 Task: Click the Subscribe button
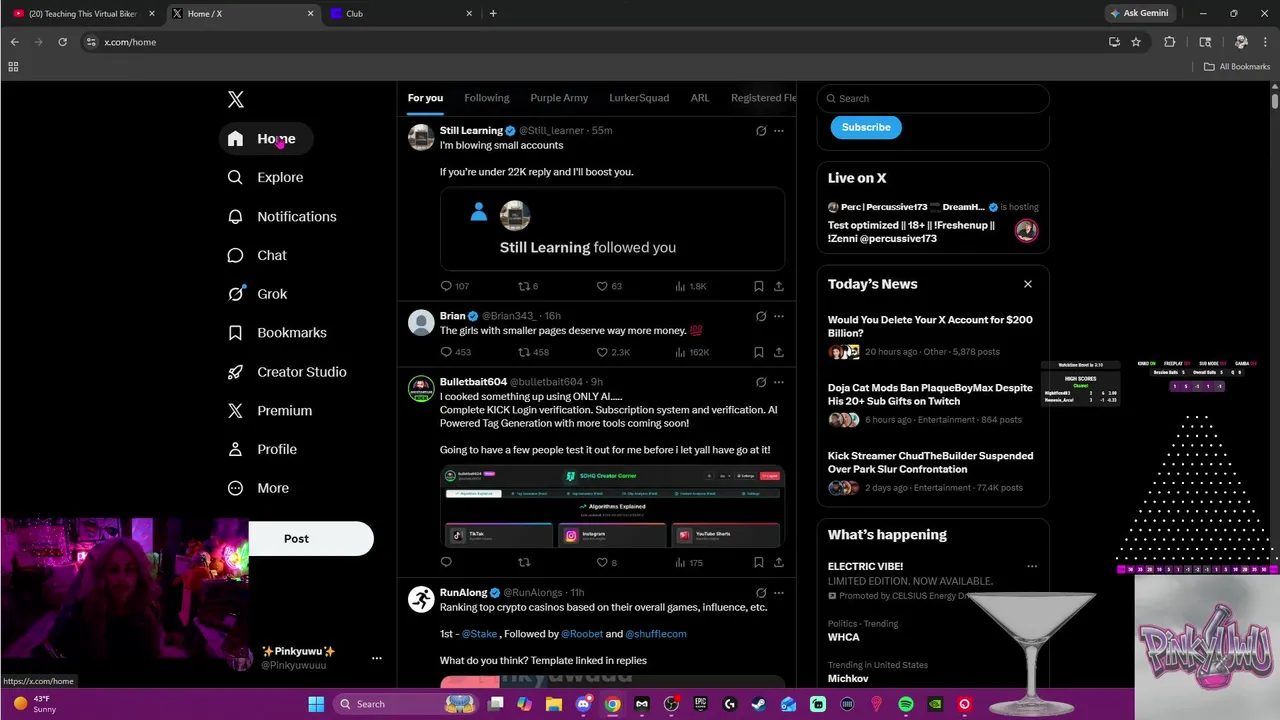click(x=866, y=127)
